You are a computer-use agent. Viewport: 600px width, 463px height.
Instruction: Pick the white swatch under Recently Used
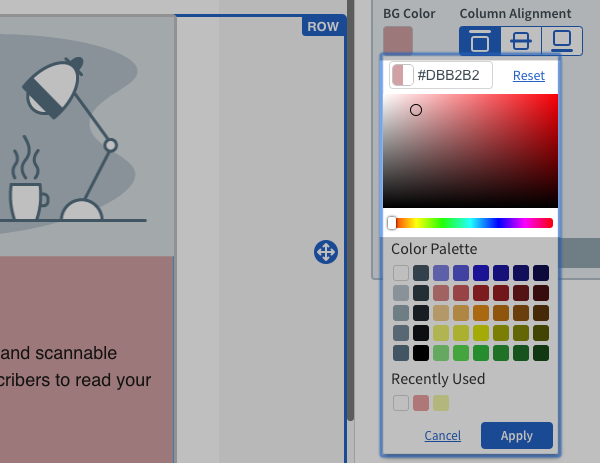pos(401,403)
